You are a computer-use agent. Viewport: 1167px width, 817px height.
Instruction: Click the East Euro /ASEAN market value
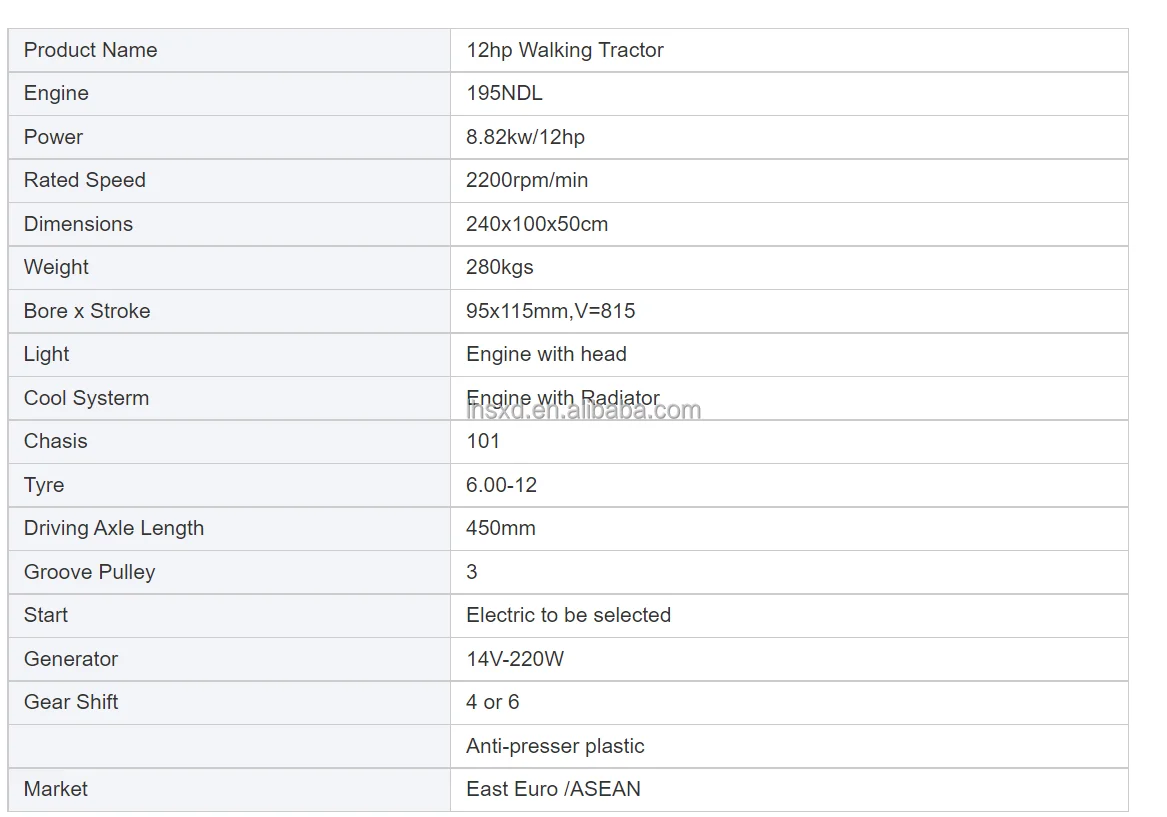click(x=553, y=789)
